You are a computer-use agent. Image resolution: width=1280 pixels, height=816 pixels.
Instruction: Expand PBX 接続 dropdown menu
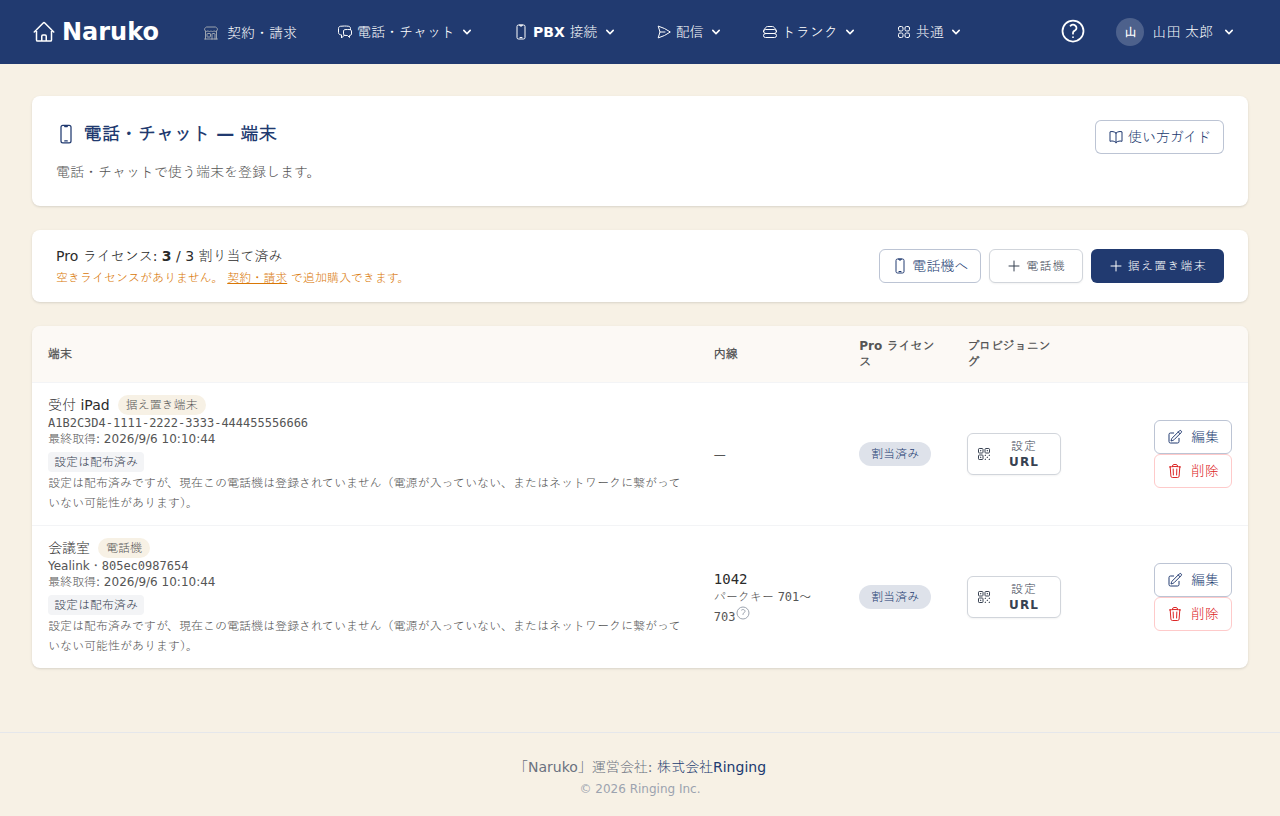565,32
